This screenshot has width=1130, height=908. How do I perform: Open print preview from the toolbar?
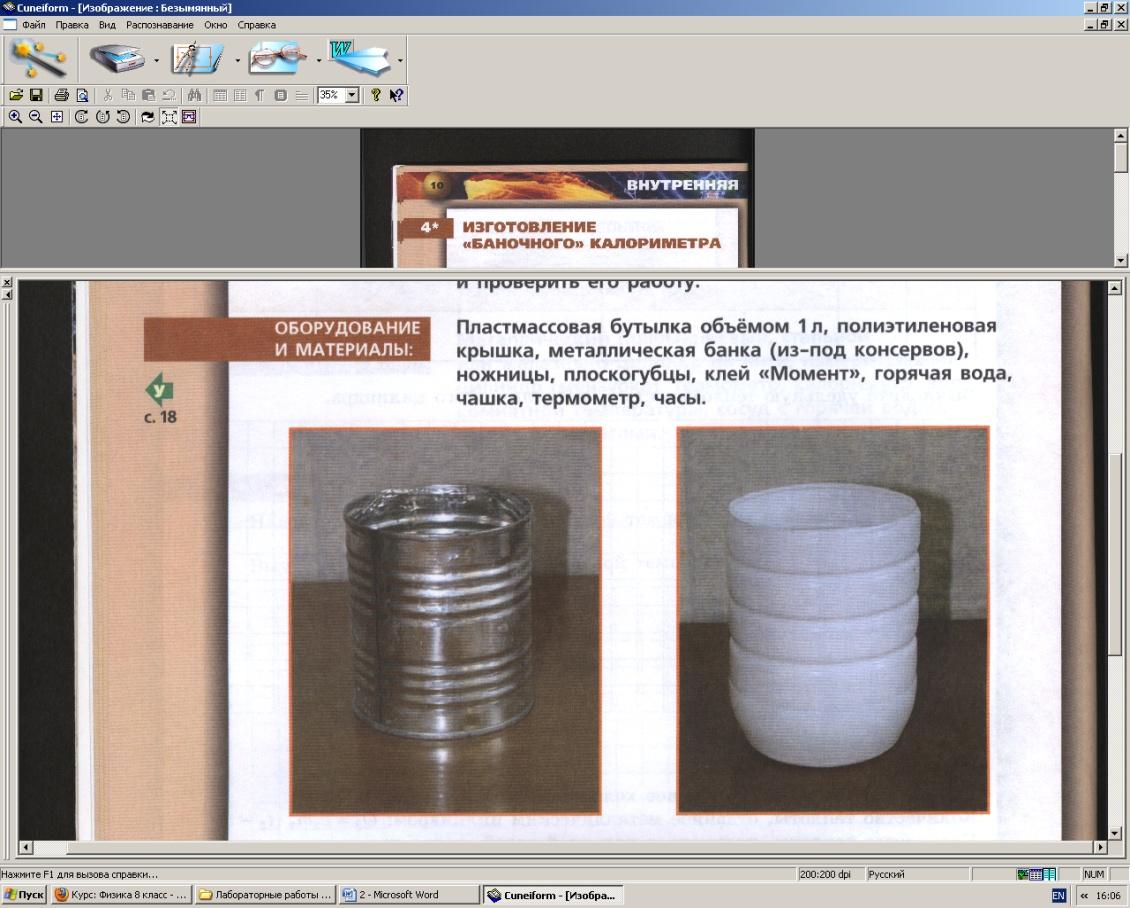pyautogui.click(x=82, y=95)
